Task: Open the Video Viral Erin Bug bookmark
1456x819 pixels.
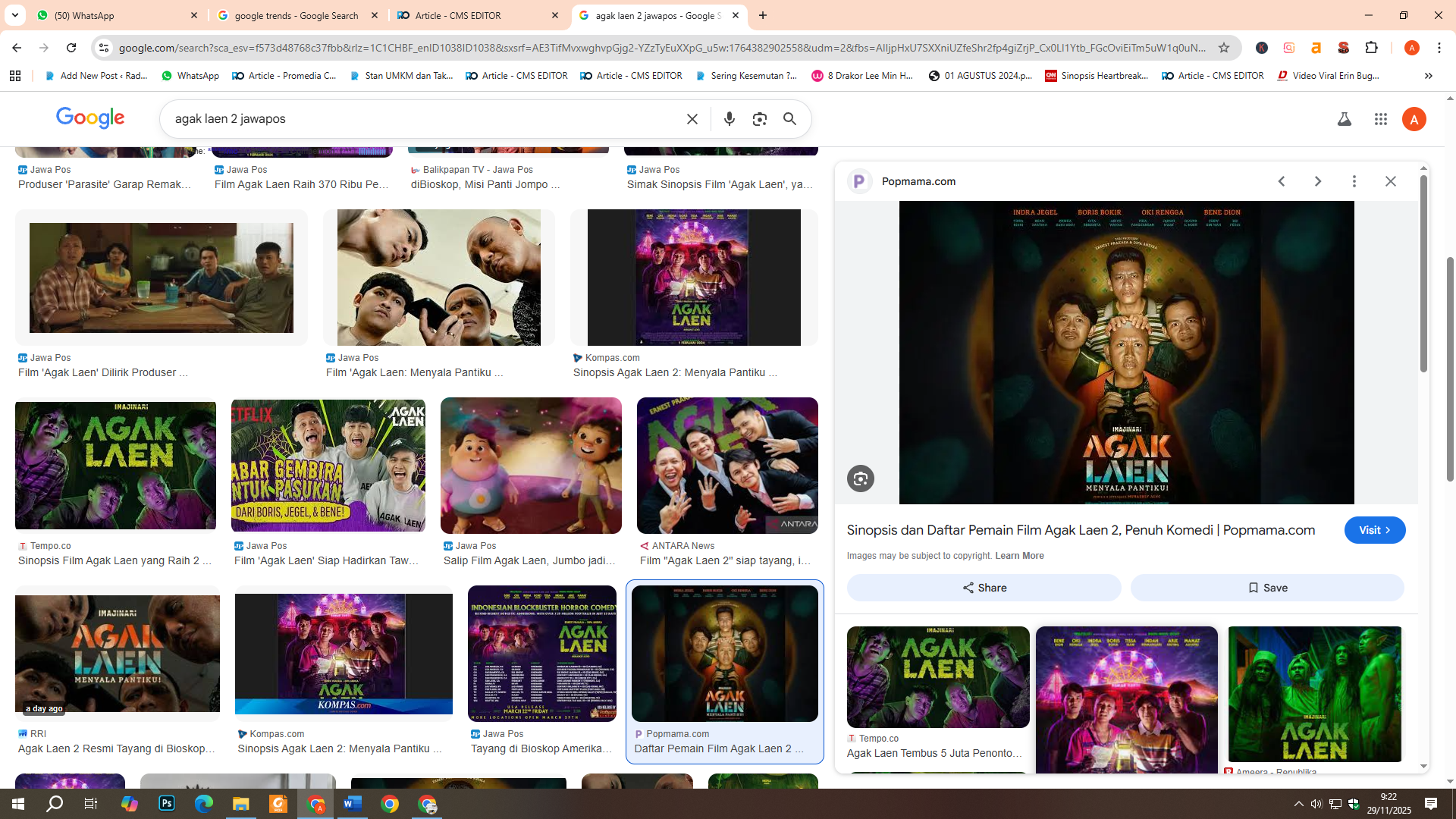Action: pos(1329,76)
